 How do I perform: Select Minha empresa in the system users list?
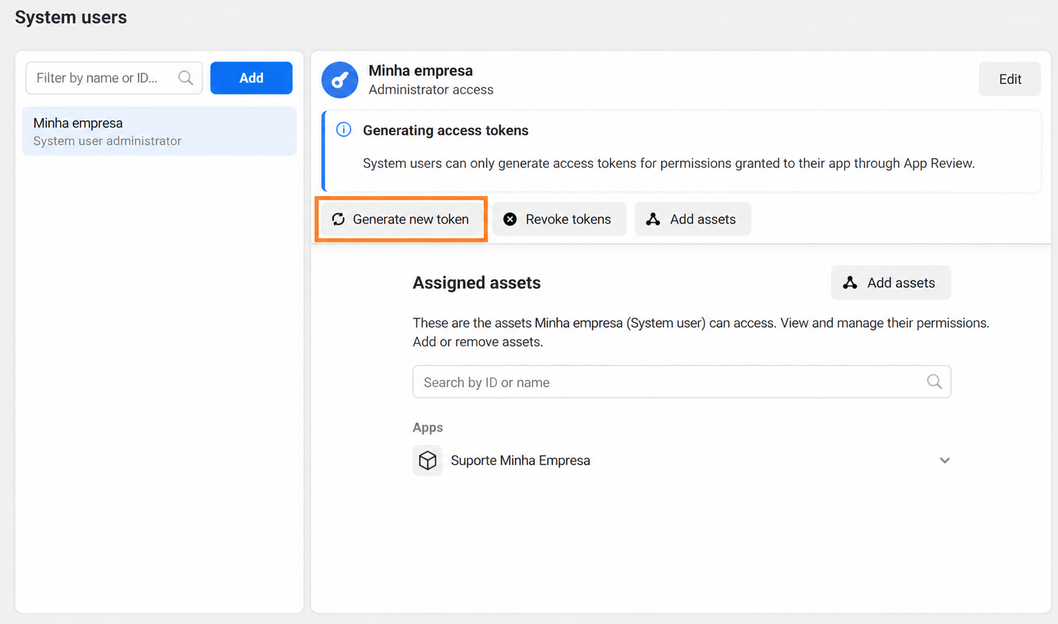click(159, 131)
